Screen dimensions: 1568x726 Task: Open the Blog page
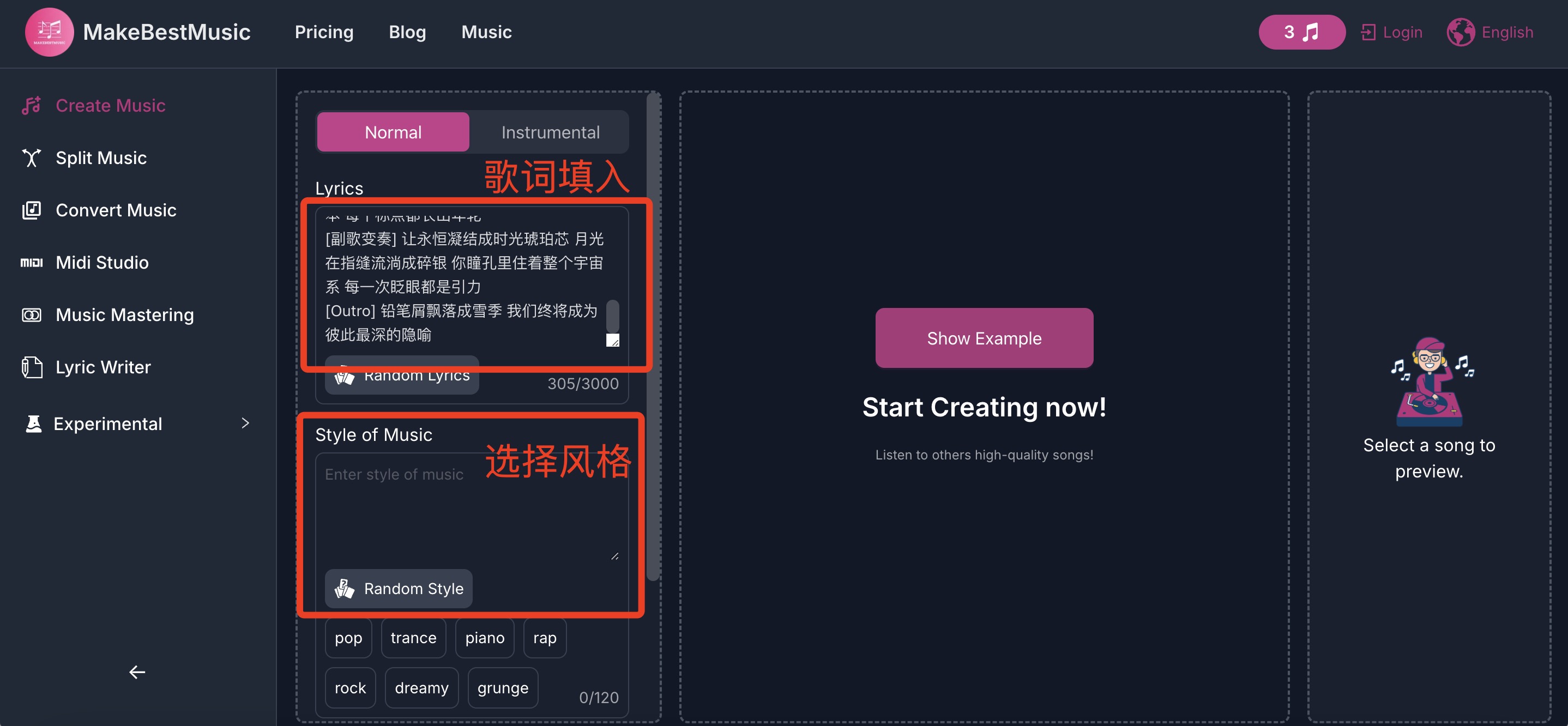click(407, 32)
